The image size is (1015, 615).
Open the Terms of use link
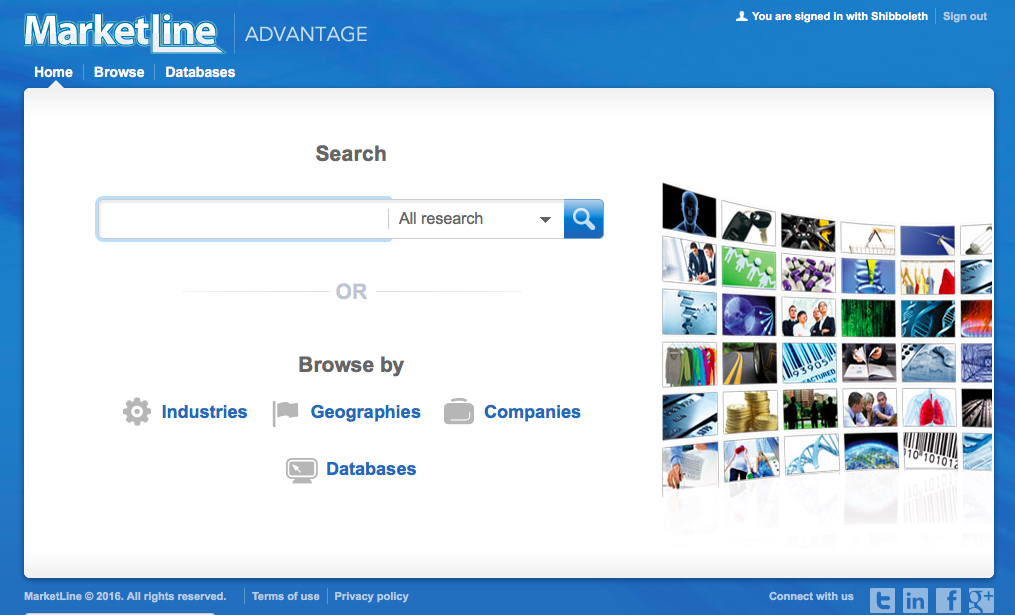tap(285, 596)
